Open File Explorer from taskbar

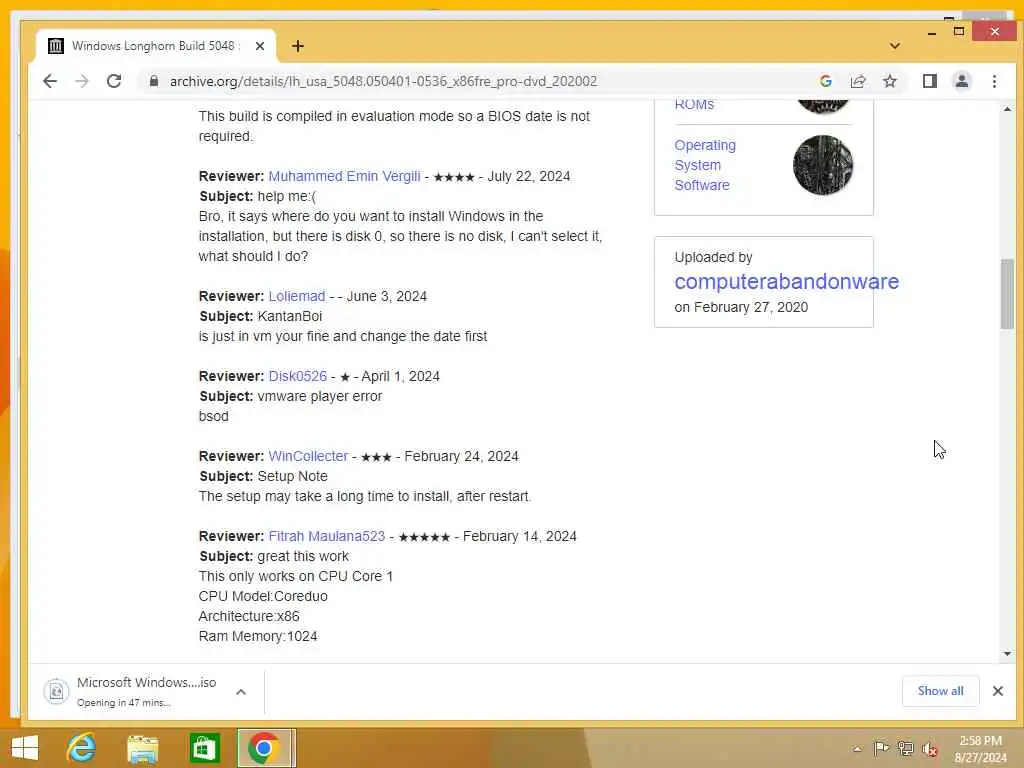[x=142, y=748]
